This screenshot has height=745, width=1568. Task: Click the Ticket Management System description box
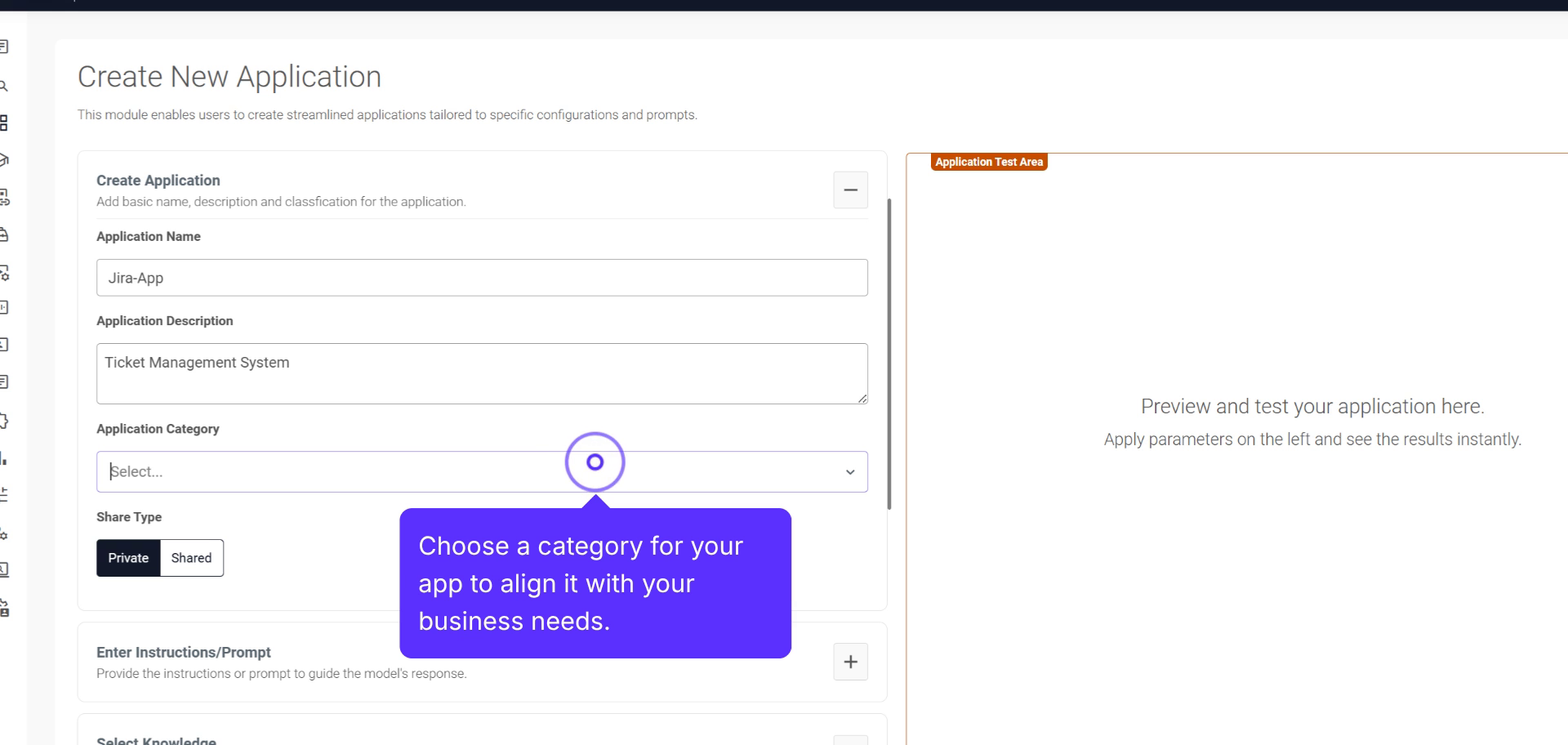tap(482, 373)
